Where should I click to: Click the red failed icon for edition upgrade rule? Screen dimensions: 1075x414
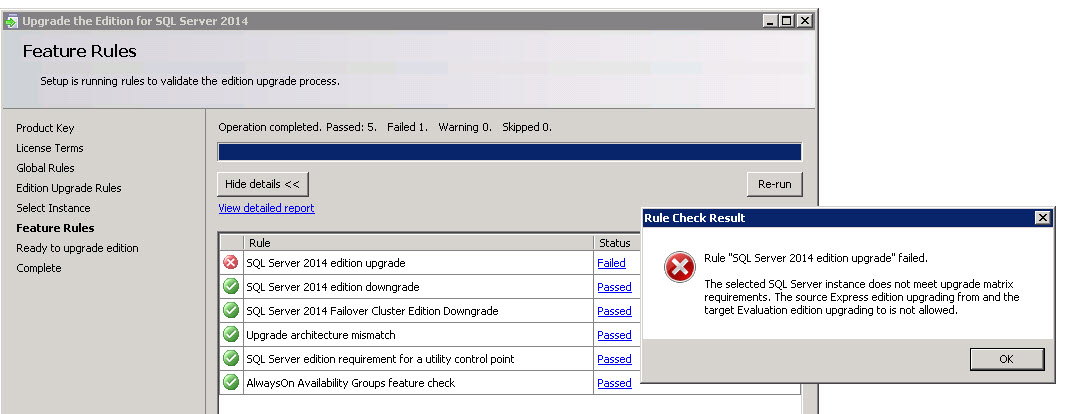[x=231, y=263]
